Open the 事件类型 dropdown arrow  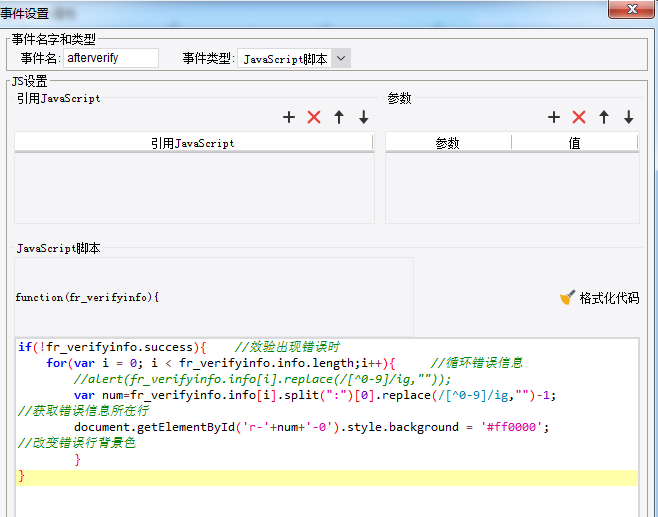coord(341,58)
